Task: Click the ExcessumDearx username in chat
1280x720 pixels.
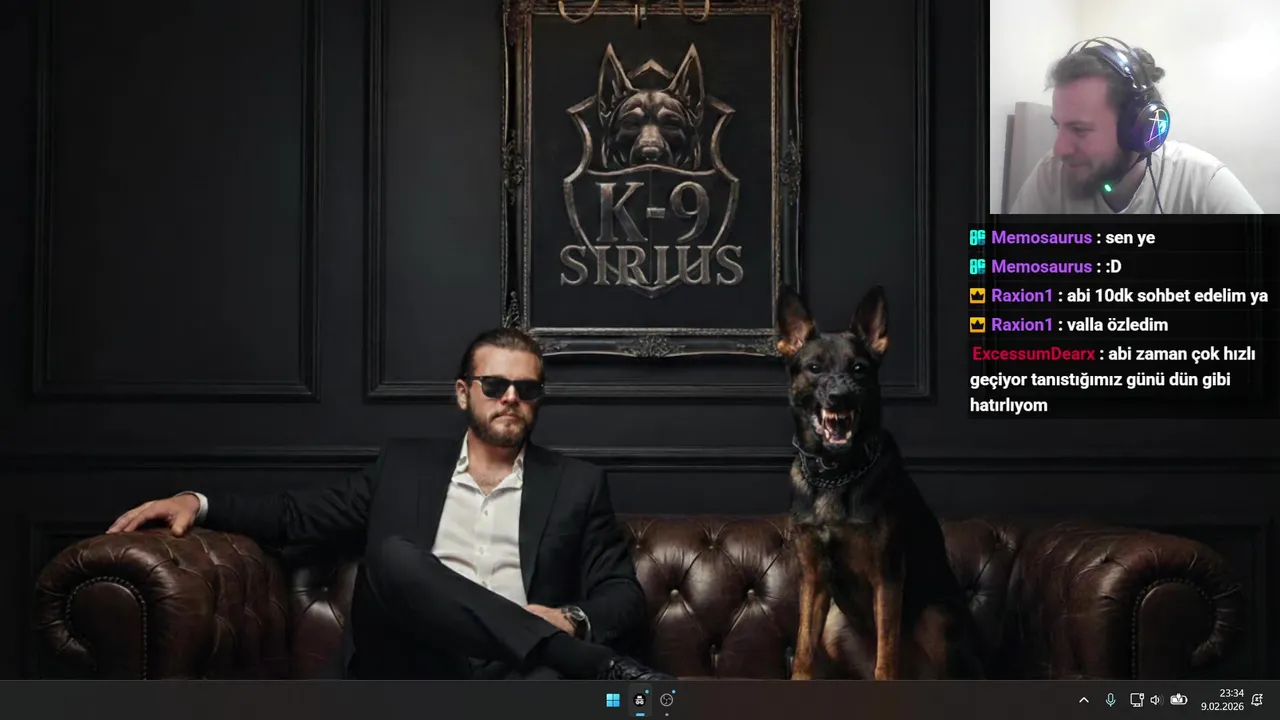Action: pyautogui.click(x=1034, y=354)
